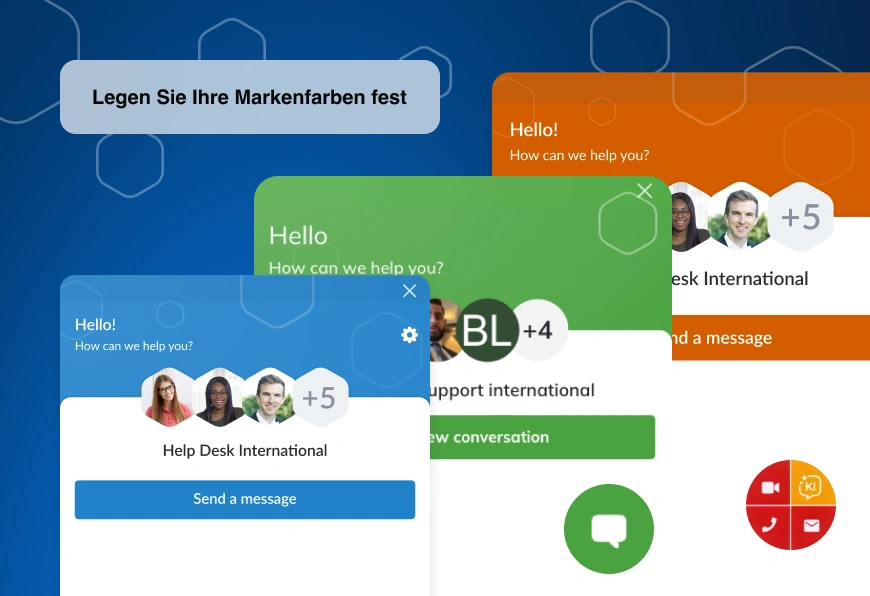The height and width of the screenshot is (596, 870).
Task: Click avatar of woman with glasses
Action: click(x=167, y=397)
